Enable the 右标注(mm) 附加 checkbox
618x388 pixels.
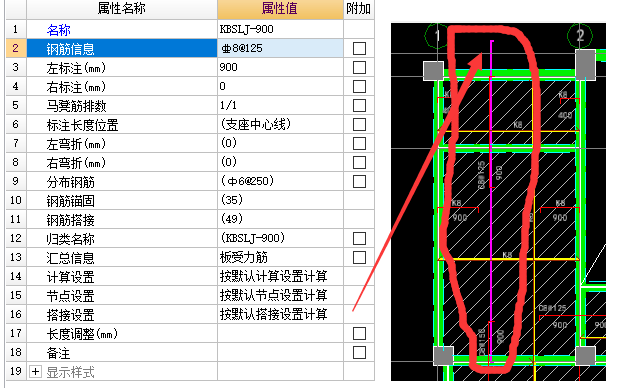[x=359, y=86]
